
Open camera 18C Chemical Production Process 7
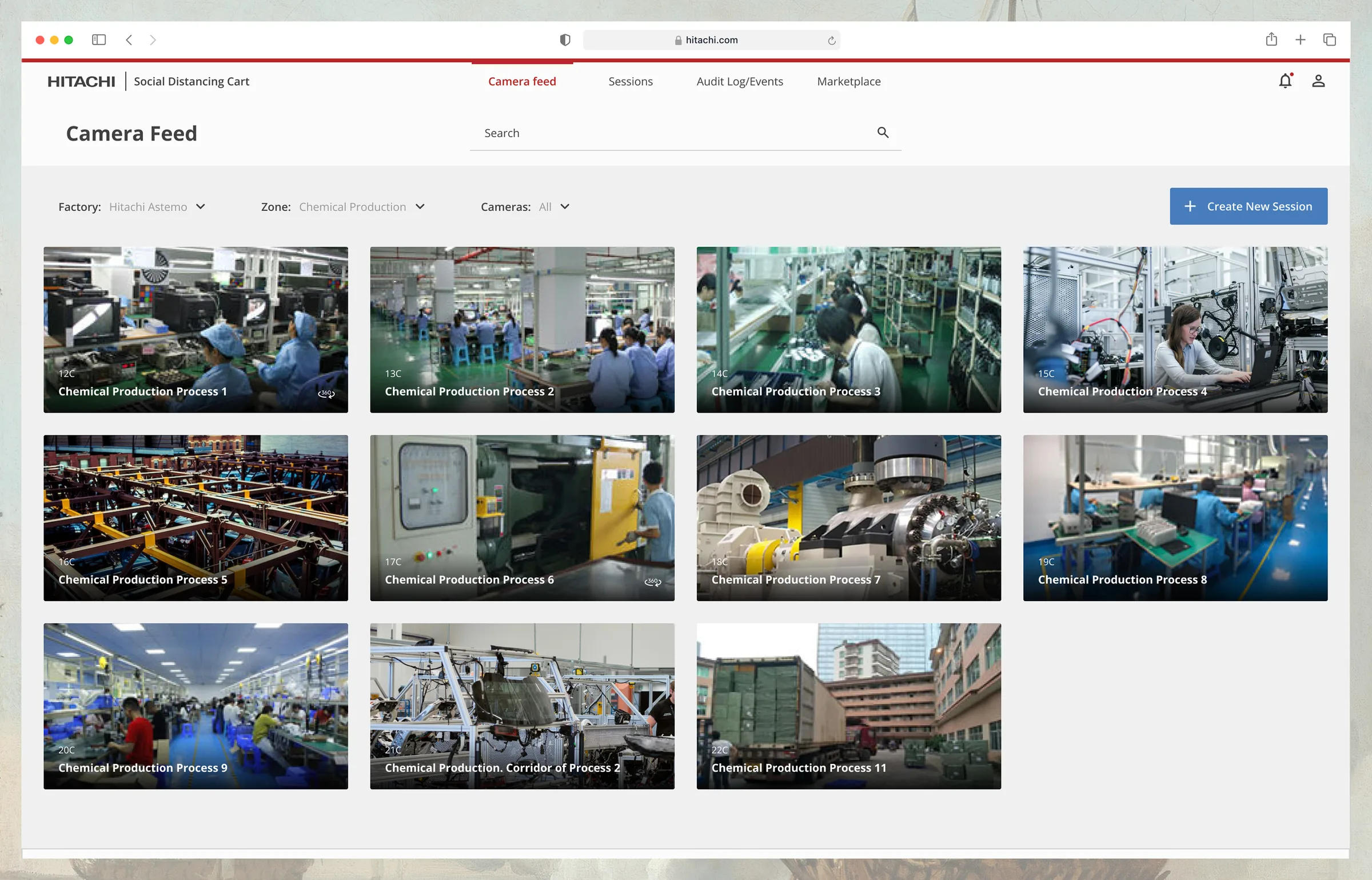click(x=848, y=518)
